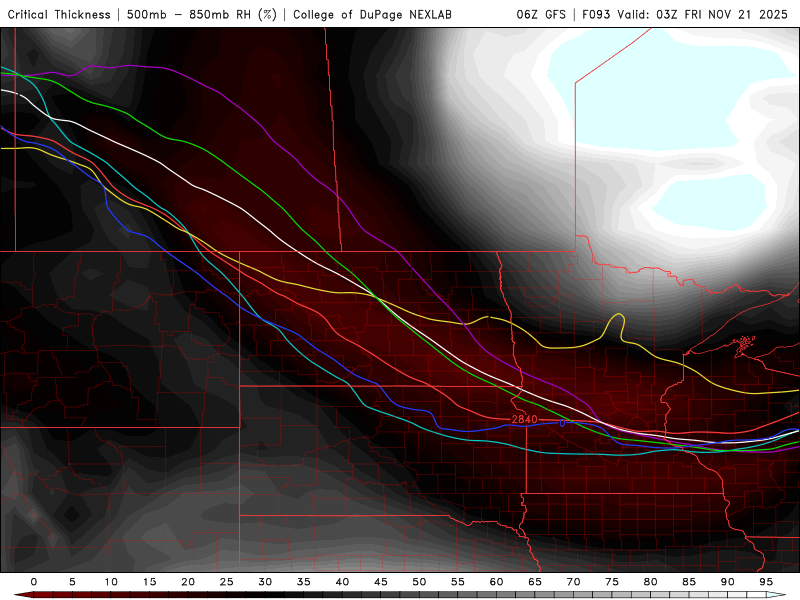
Task: Click the "30" color scale tick label
Action: 265,582
